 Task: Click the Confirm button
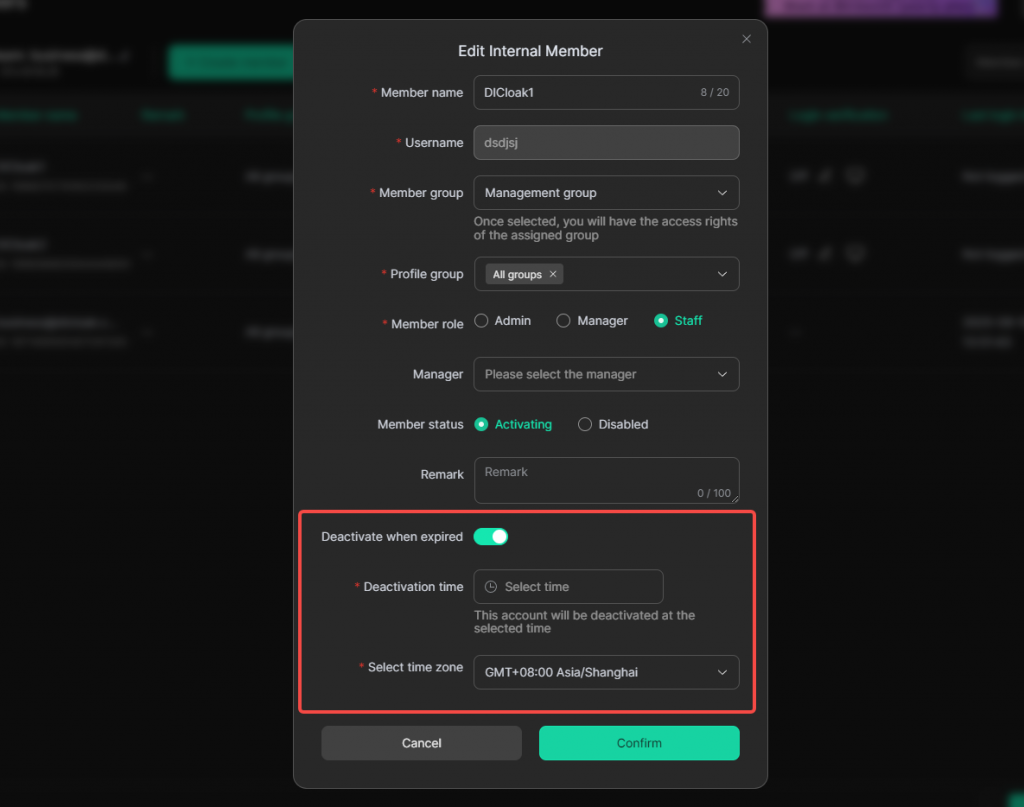click(x=639, y=743)
